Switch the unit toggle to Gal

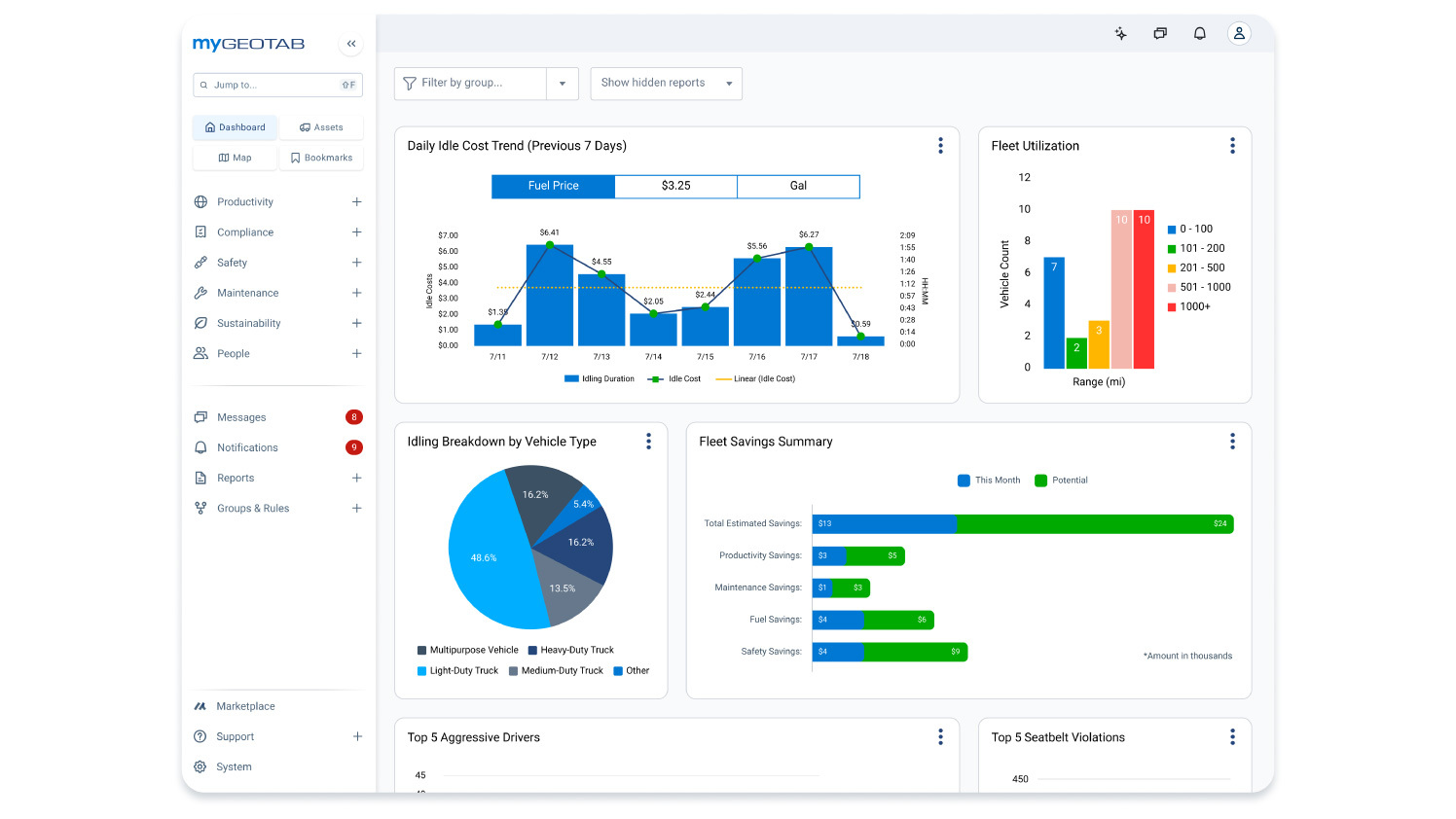(798, 186)
